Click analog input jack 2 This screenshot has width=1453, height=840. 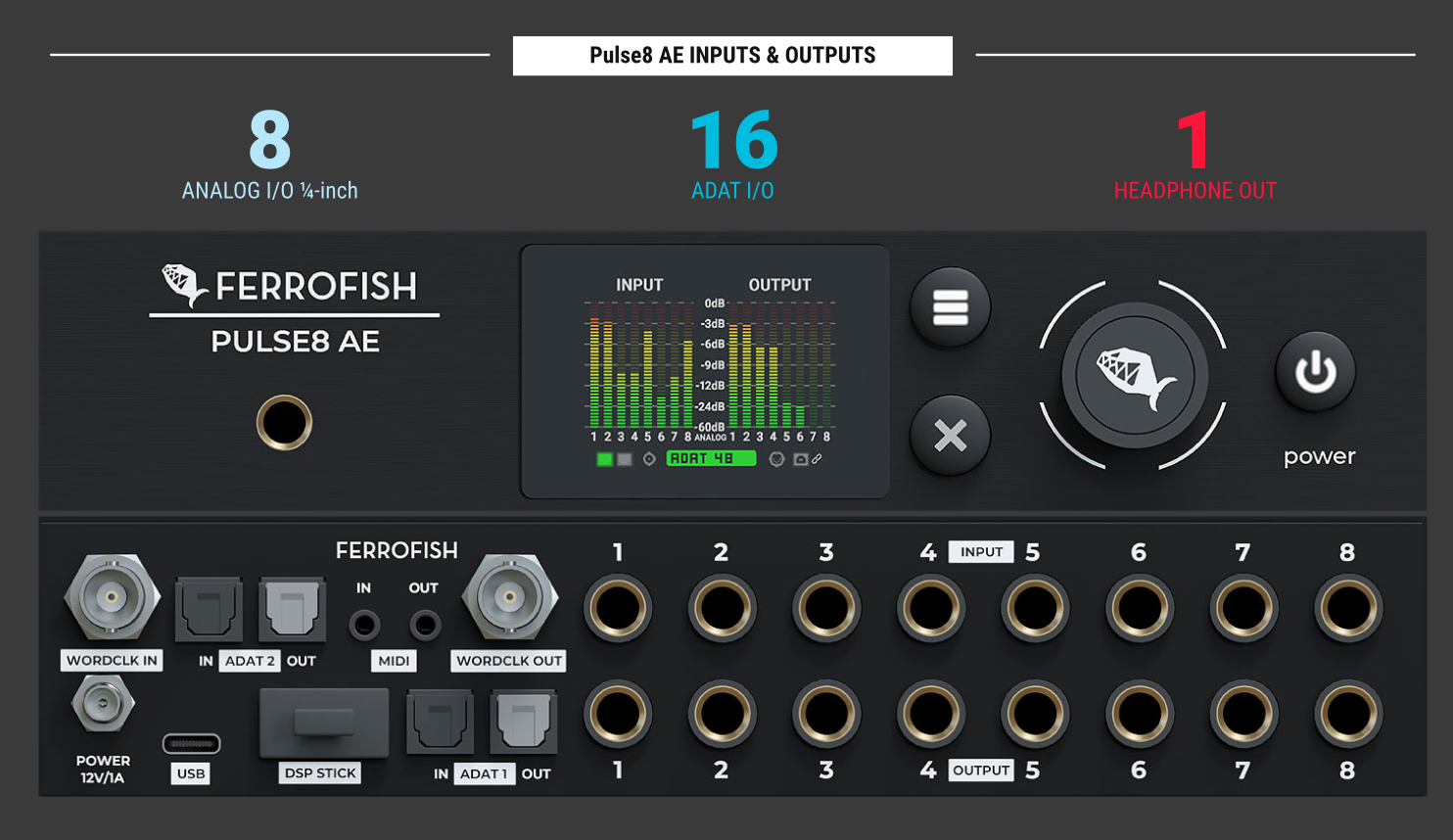(722, 608)
